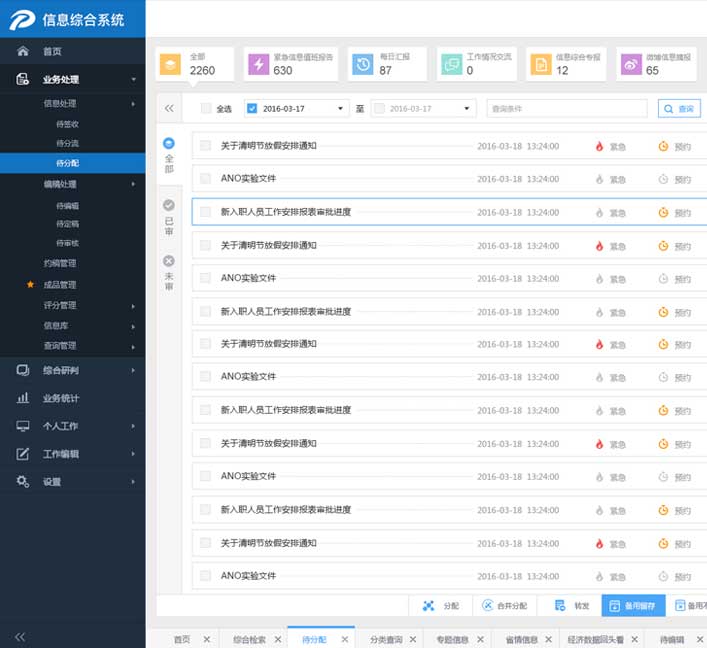This screenshot has height=648, width=707.
Task: Click the 设置 gear icon
Action: pyautogui.click(x=23, y=481)
